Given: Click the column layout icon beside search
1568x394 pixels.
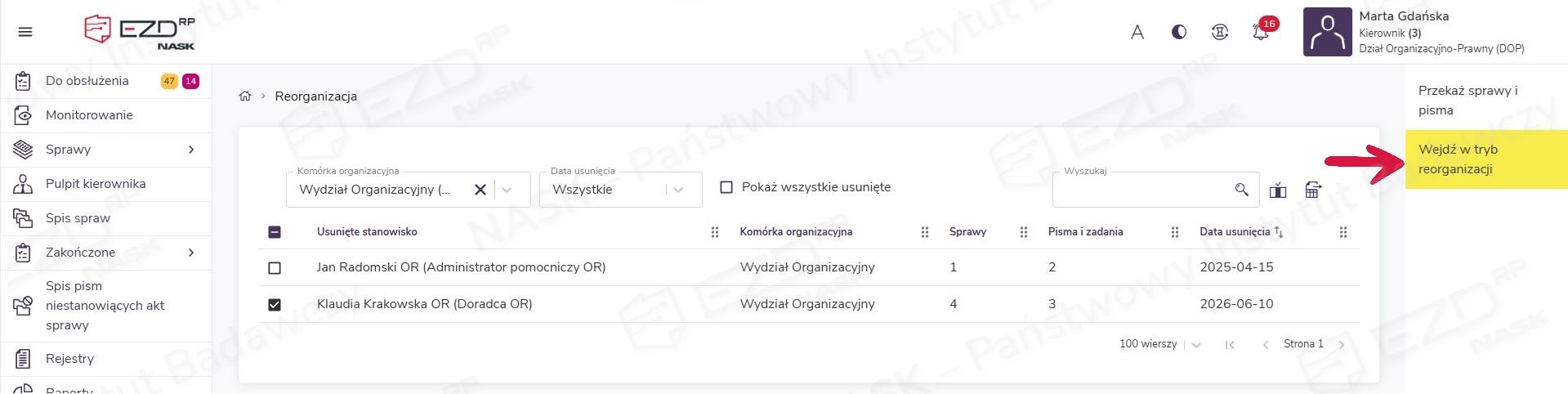Looking at the screenshot, I should 1278,190.
